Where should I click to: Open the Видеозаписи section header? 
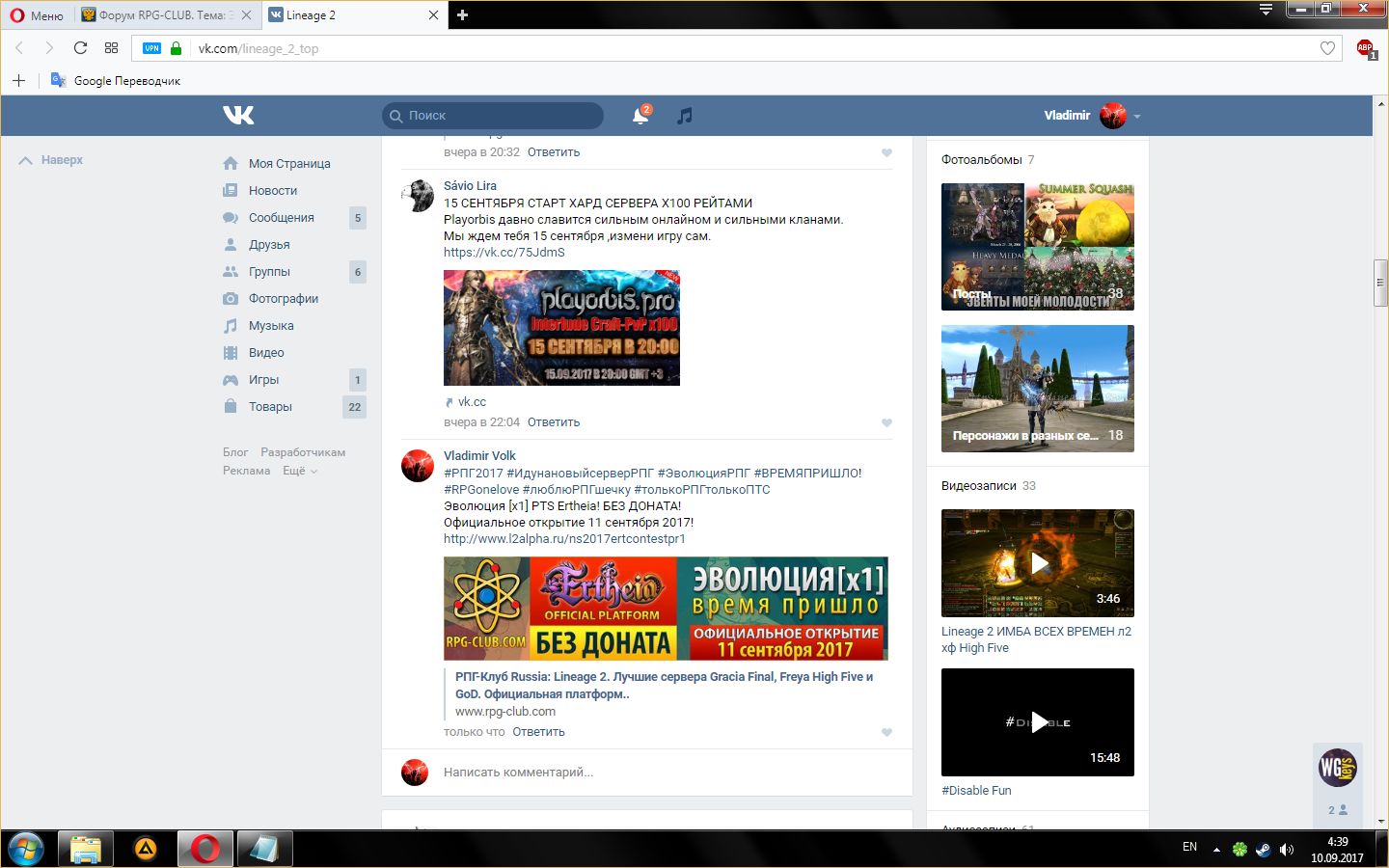tap(979, 486)
